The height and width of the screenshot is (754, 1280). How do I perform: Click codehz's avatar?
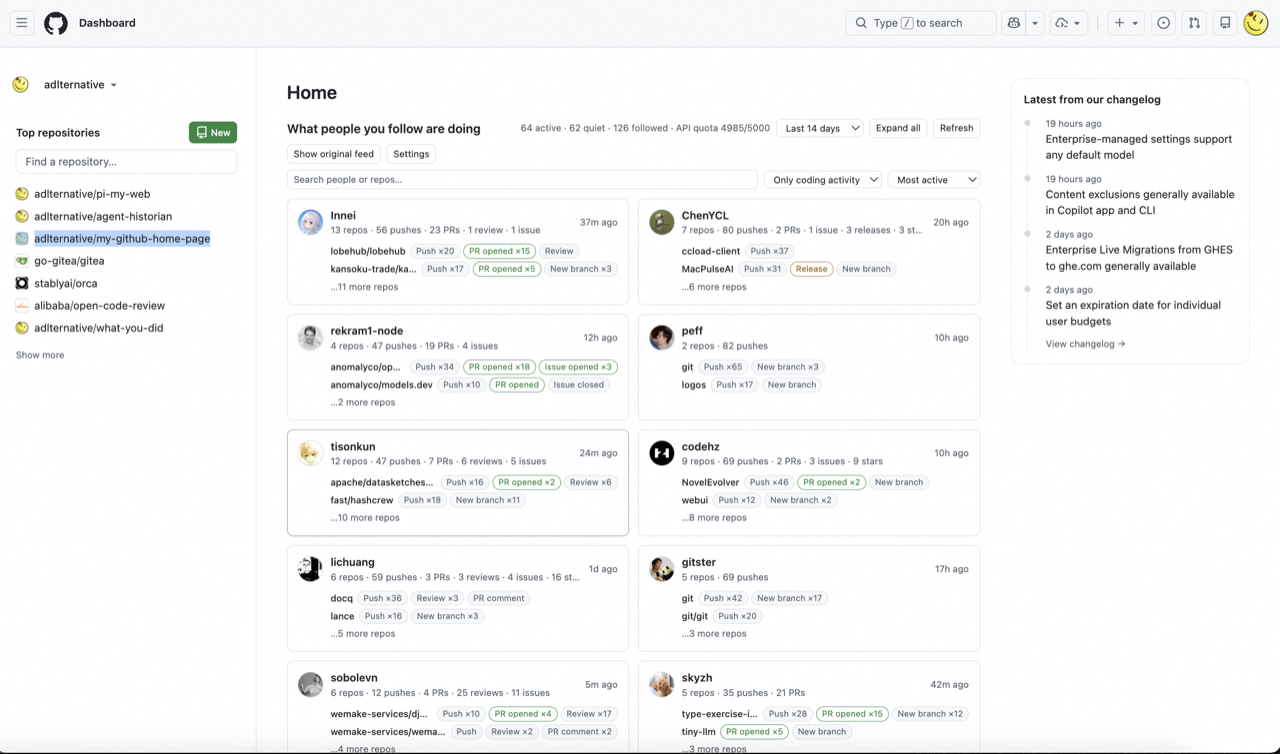(662, 453)
